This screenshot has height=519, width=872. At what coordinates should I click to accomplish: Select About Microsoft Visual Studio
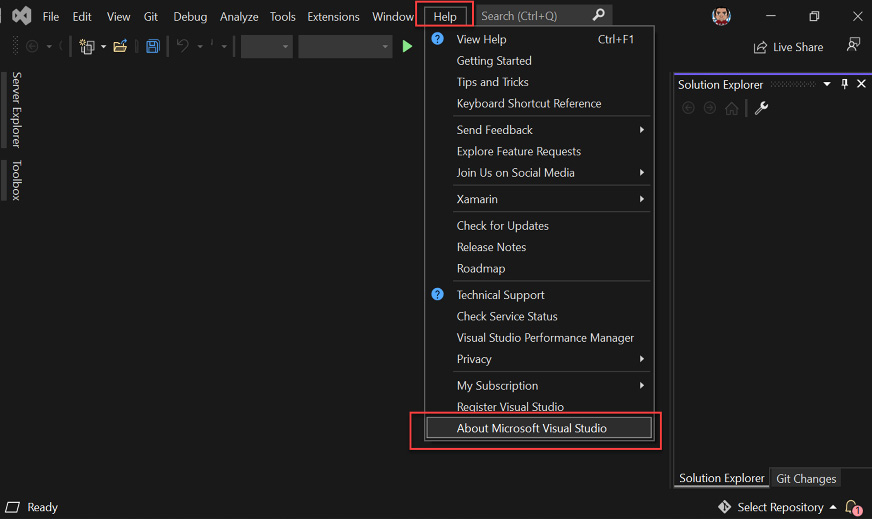(539, 428)
